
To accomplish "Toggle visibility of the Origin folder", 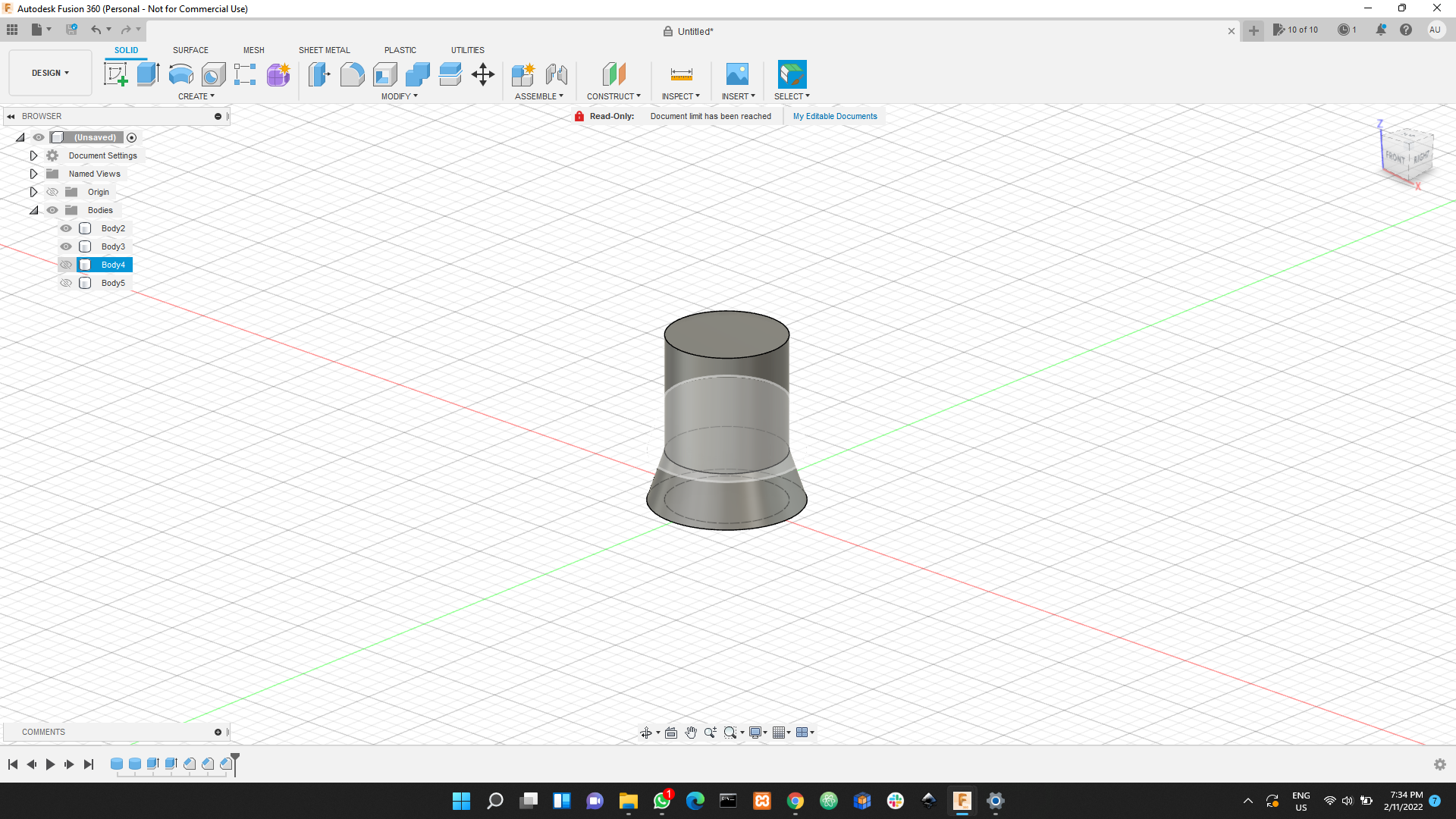I will (x=52, y=192).
